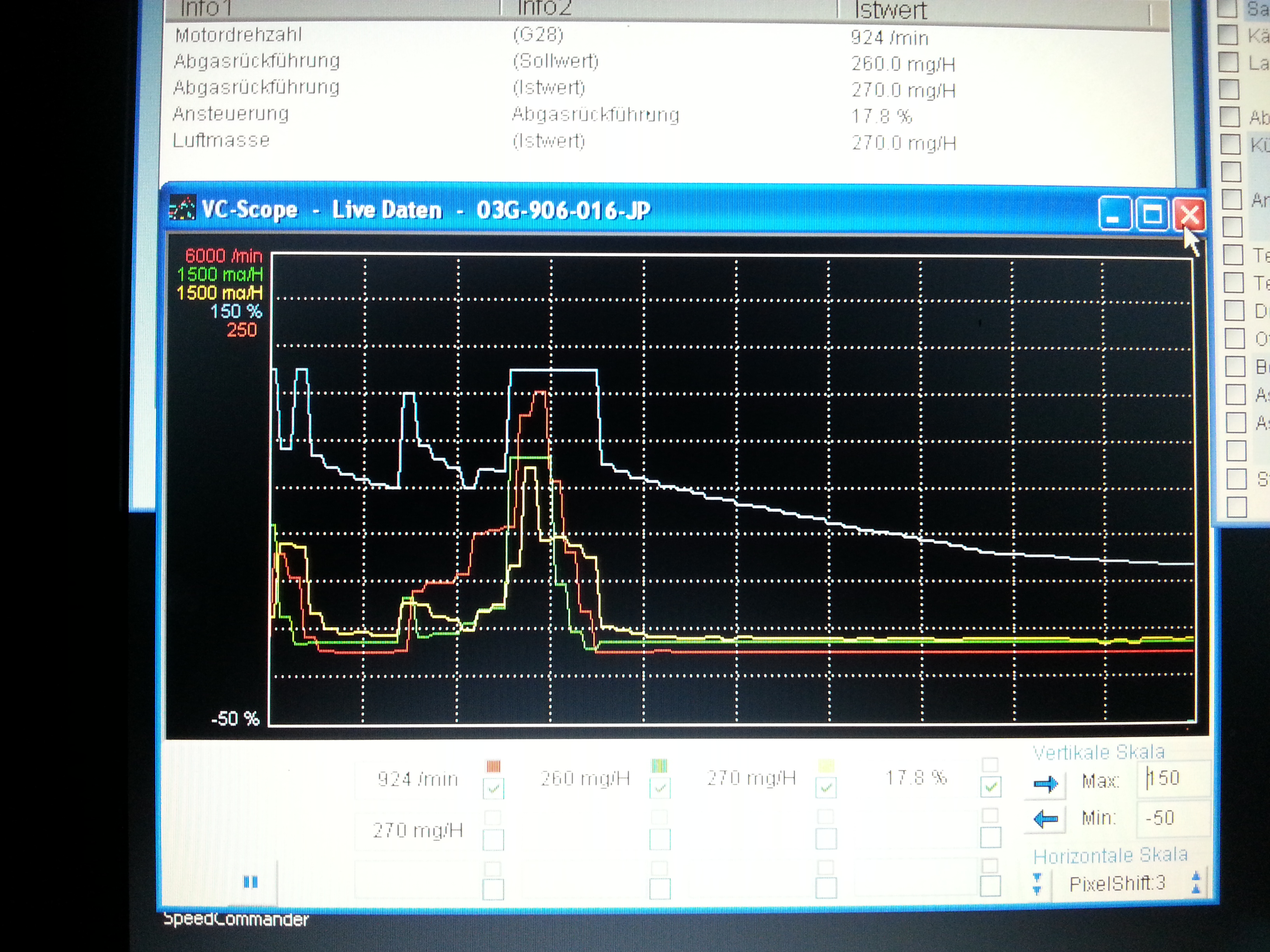Screen dimensions: 1270x952
Task: Pause the VC-Scope live recording
Action: [x=250, y=882]
